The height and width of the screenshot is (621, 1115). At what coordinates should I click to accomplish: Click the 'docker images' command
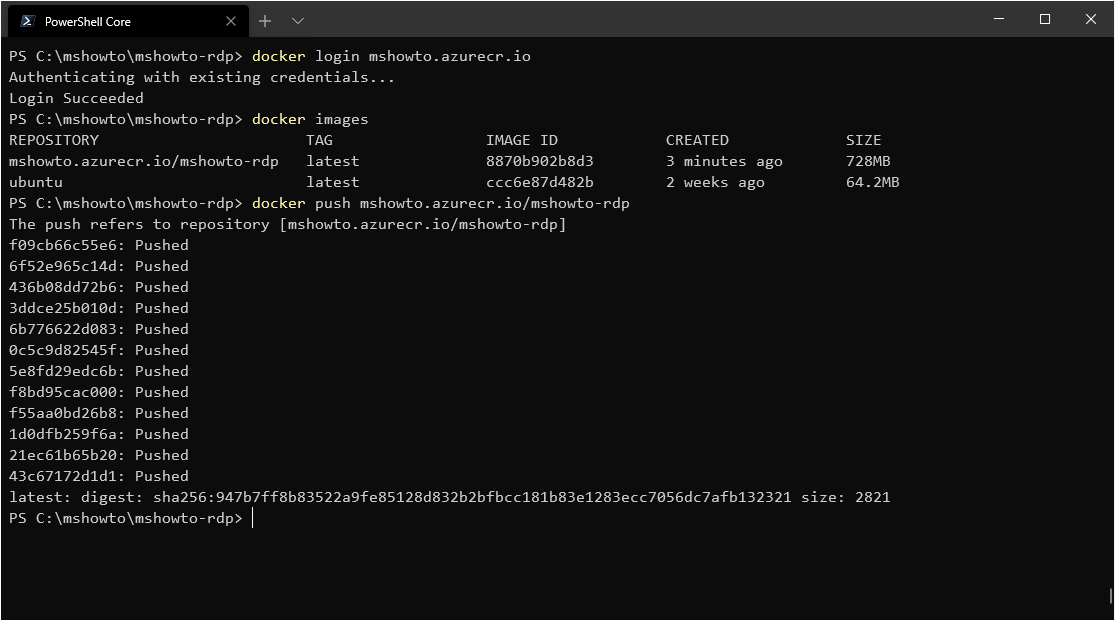tap(310, 120)
